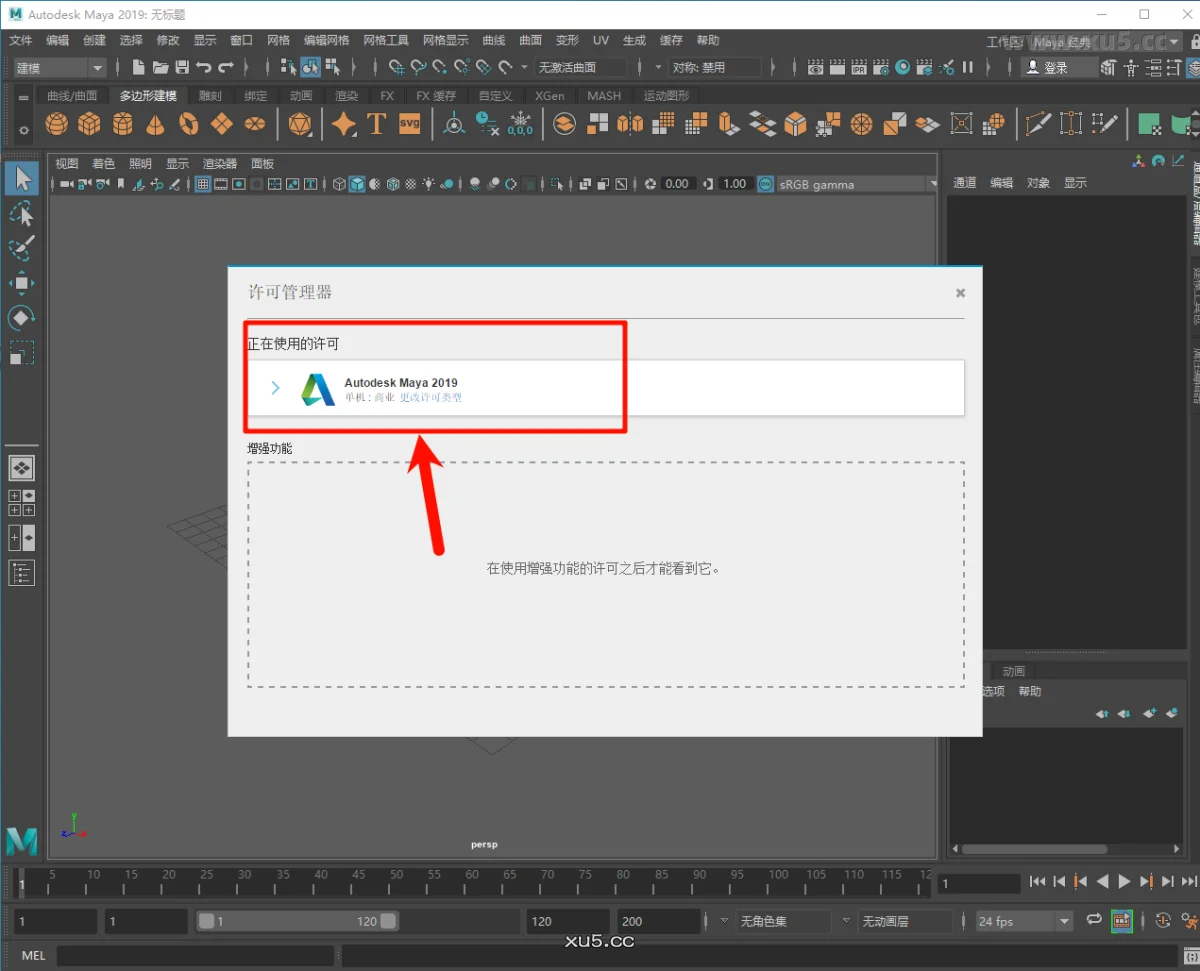Viewport: 1200px width, 971px height.
Task: Create a polygon sphere from the shelf
Action: (x=57, y=124)
